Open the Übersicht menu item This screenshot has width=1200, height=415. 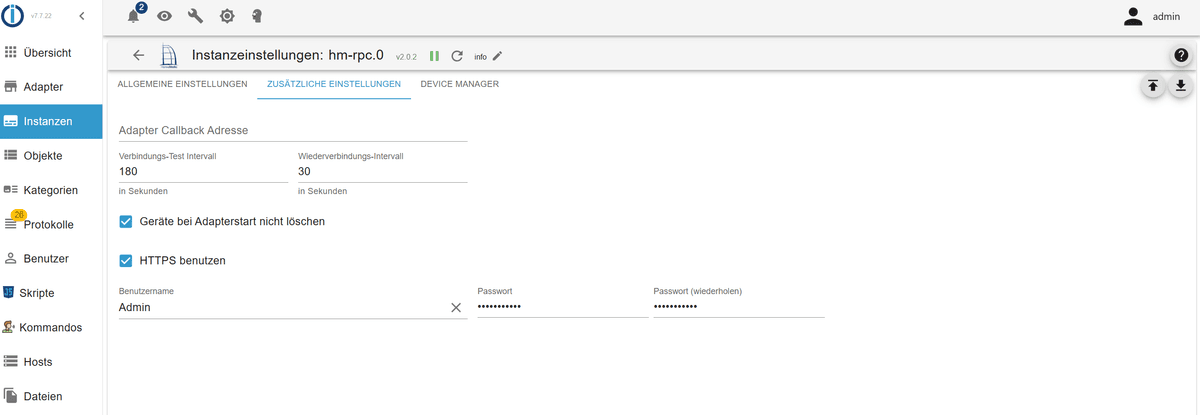51,52
